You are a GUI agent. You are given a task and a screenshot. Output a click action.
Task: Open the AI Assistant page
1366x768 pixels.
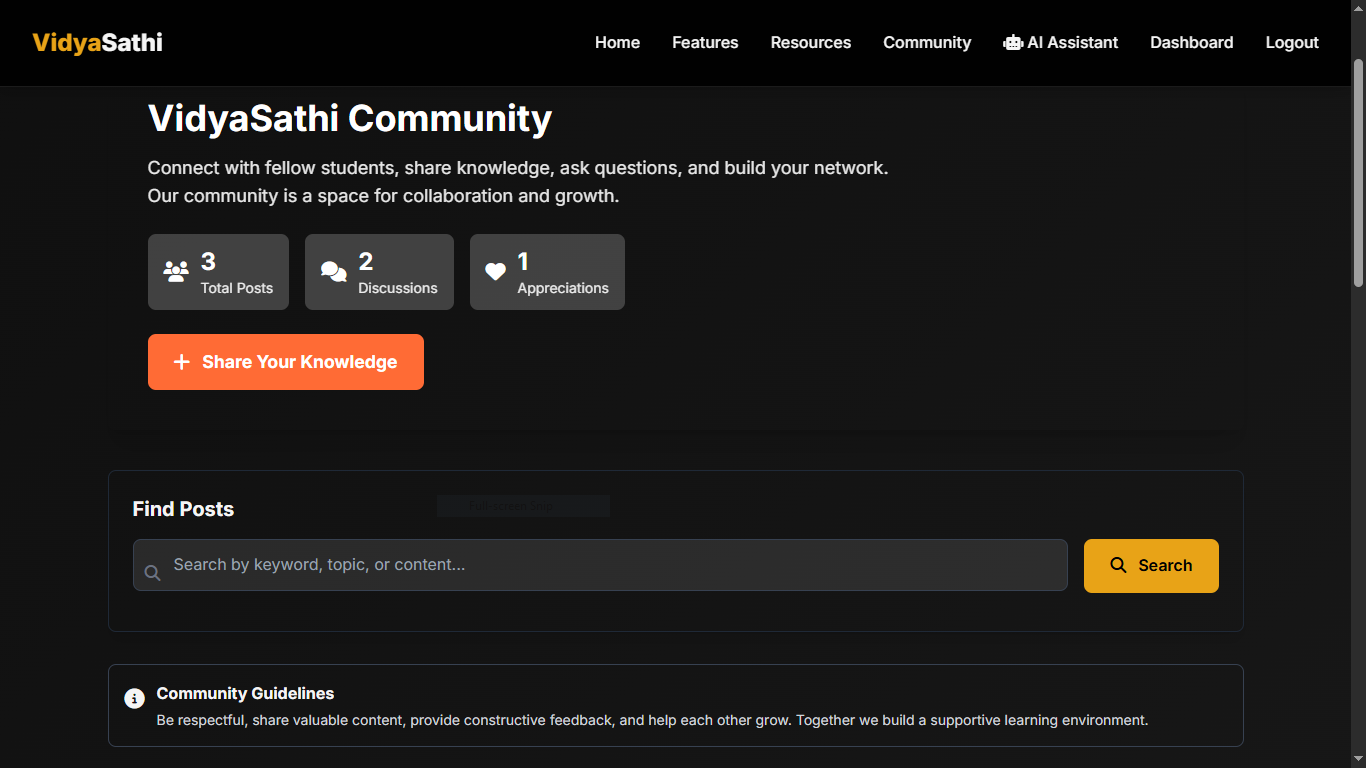point(1061,42)
